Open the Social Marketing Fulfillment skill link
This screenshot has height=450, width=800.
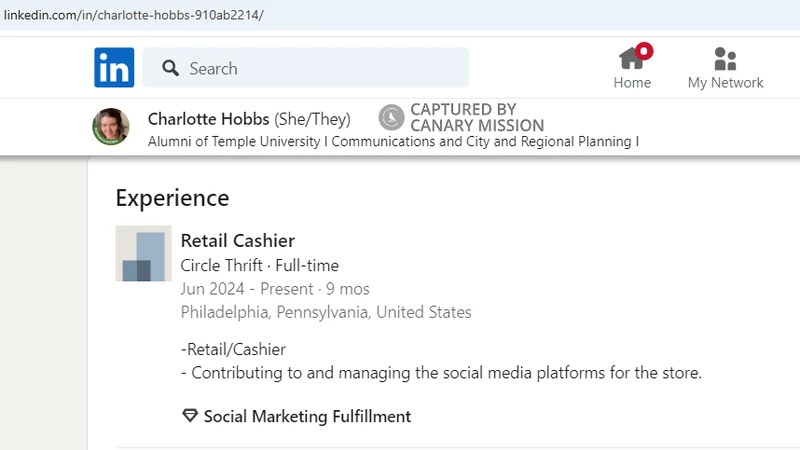coord(307,416)
